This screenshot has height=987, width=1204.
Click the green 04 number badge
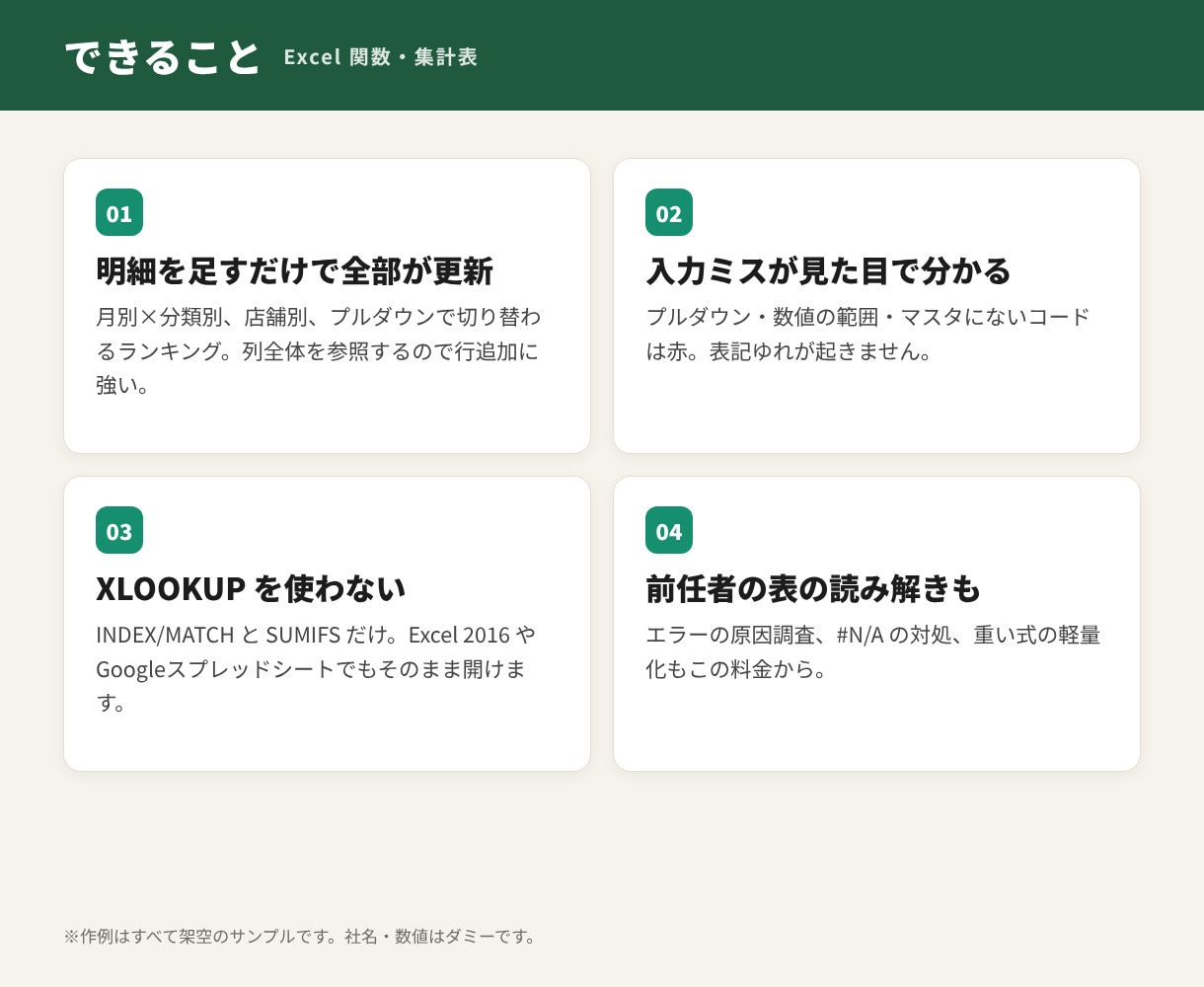tap(669, 530)
